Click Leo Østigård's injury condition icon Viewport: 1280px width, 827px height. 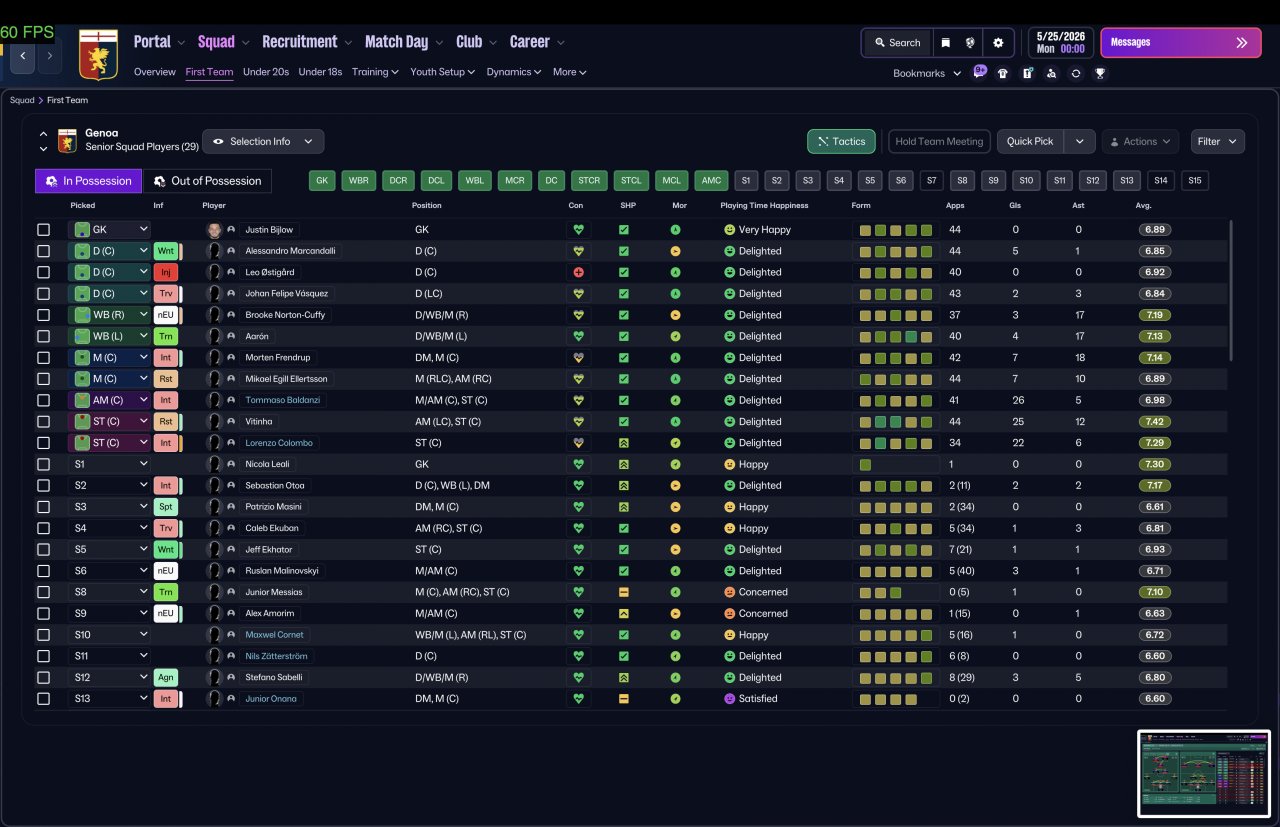(578, 272)
